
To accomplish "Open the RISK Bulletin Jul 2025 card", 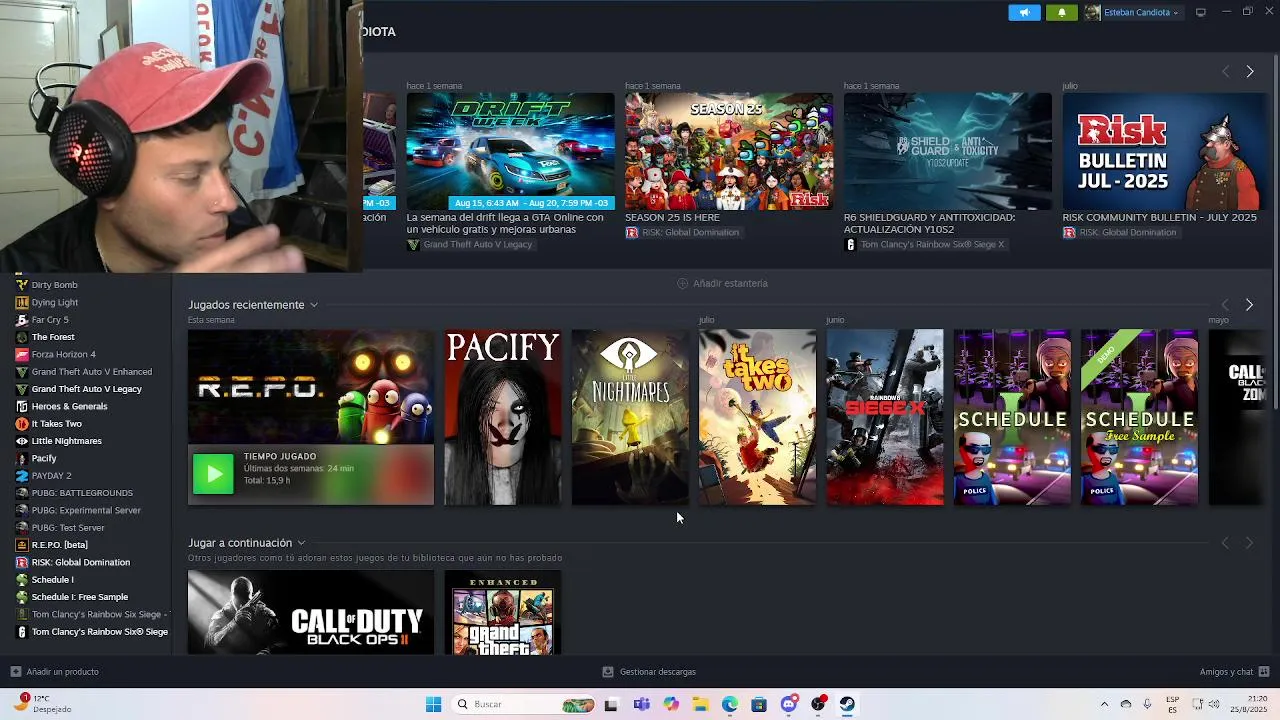I will pos(1166,151).
